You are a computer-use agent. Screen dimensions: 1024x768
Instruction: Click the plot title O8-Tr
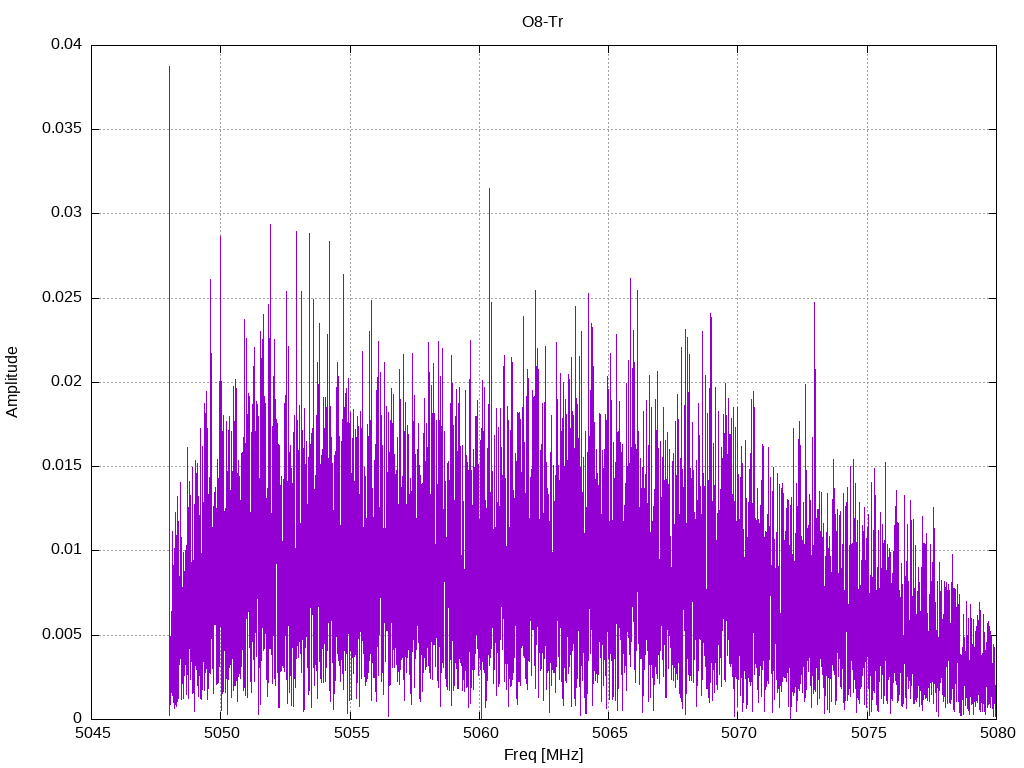[x=542, y=22]
